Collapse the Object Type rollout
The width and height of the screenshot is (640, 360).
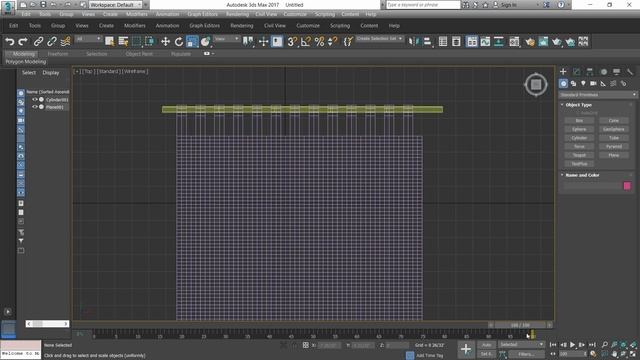pyautogui.click(x=578, y=105)
